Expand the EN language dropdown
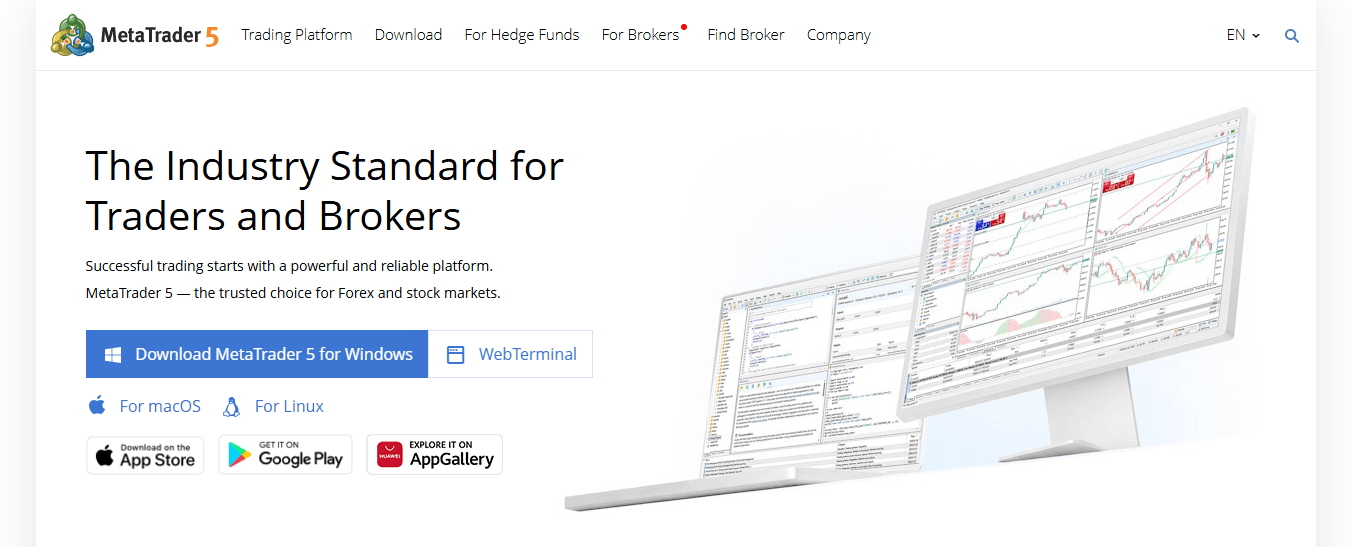1352x547 pixels. [x=1243, y=35]
